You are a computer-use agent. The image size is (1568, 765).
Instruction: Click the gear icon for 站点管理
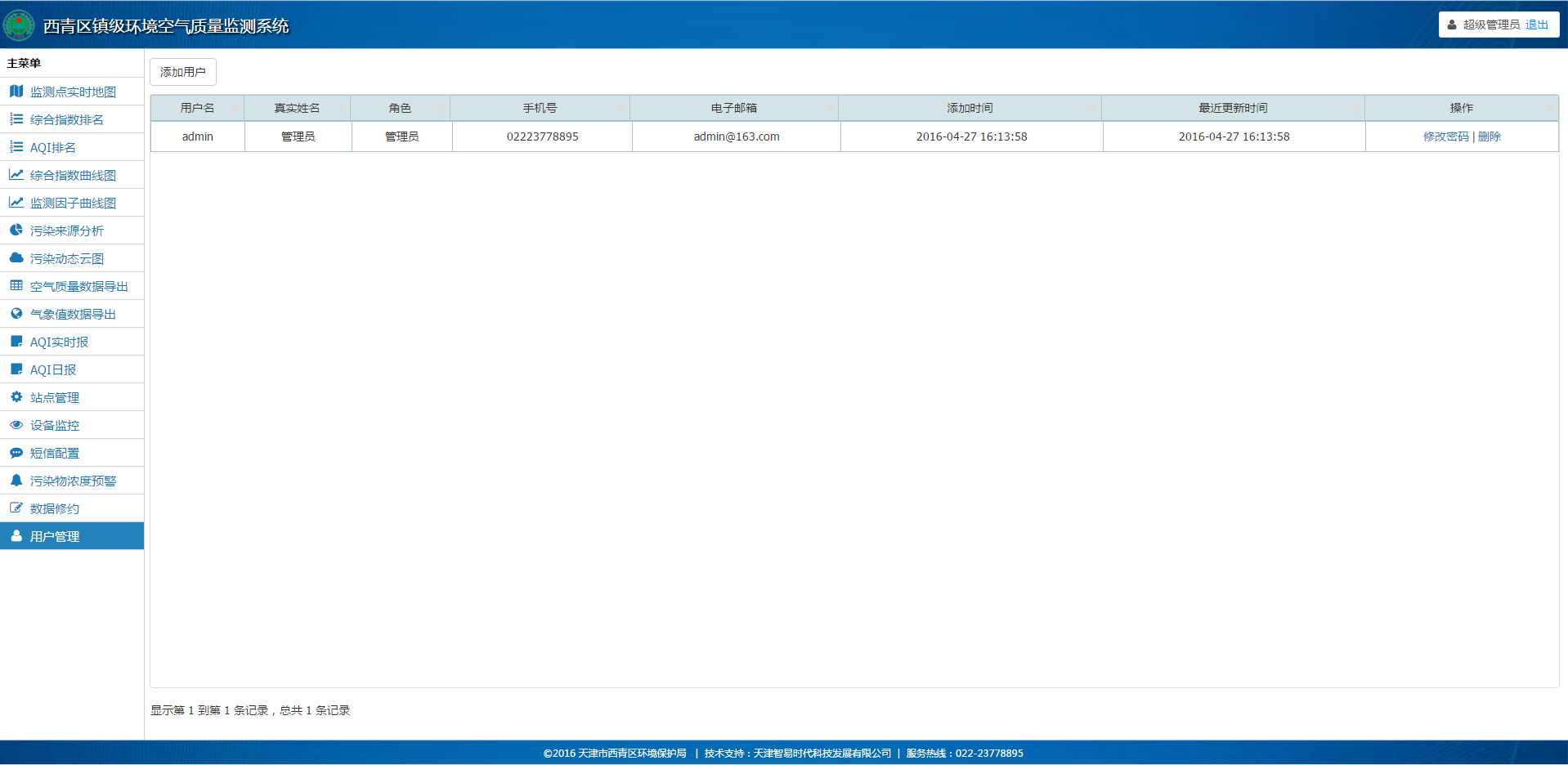click(x=16, y=397)
